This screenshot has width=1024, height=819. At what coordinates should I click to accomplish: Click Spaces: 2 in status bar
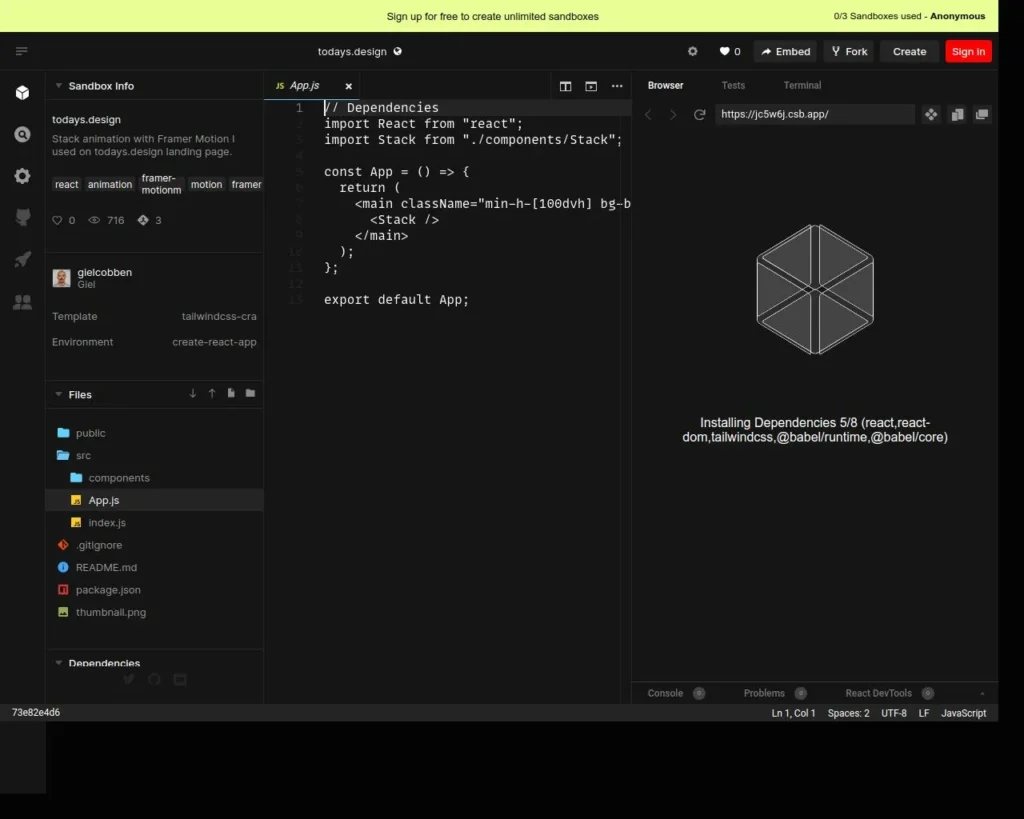coord(848,713)
